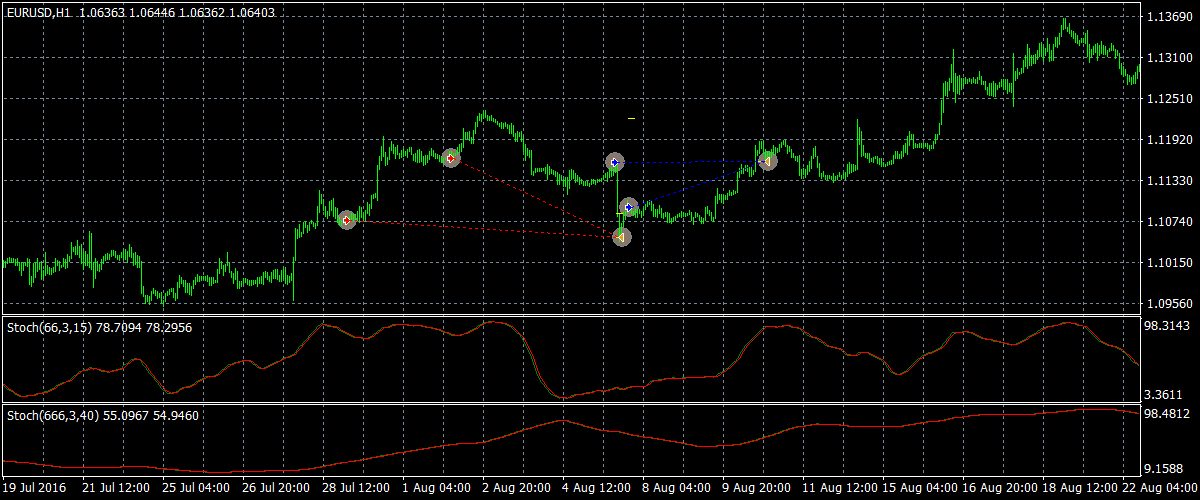The height and width of the screenshot is (500, 1200).
Task: Click the 26 Jul 20:00 time label
Action: point(276,489)
